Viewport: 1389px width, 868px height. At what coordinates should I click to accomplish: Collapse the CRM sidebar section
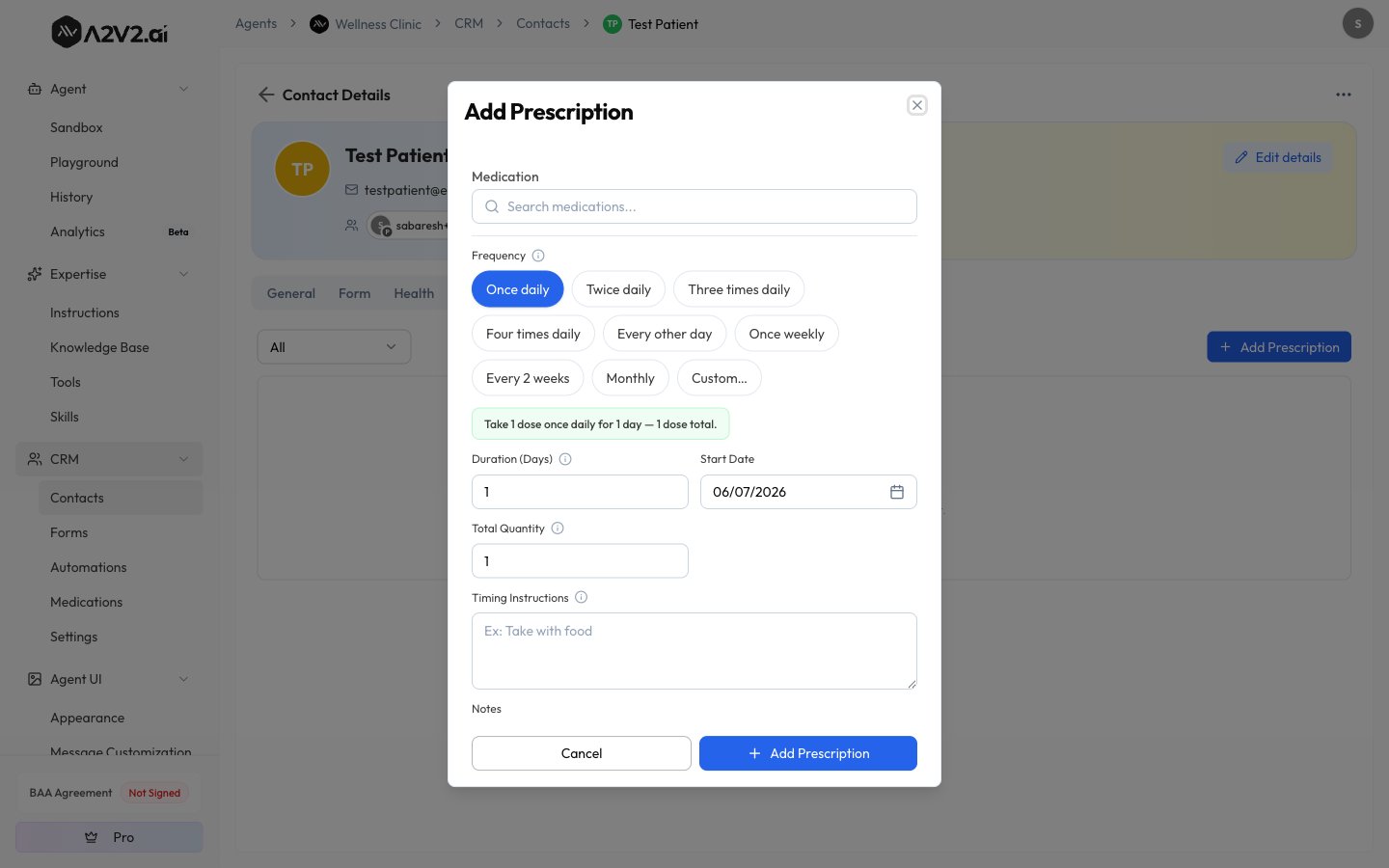[184, 459]
